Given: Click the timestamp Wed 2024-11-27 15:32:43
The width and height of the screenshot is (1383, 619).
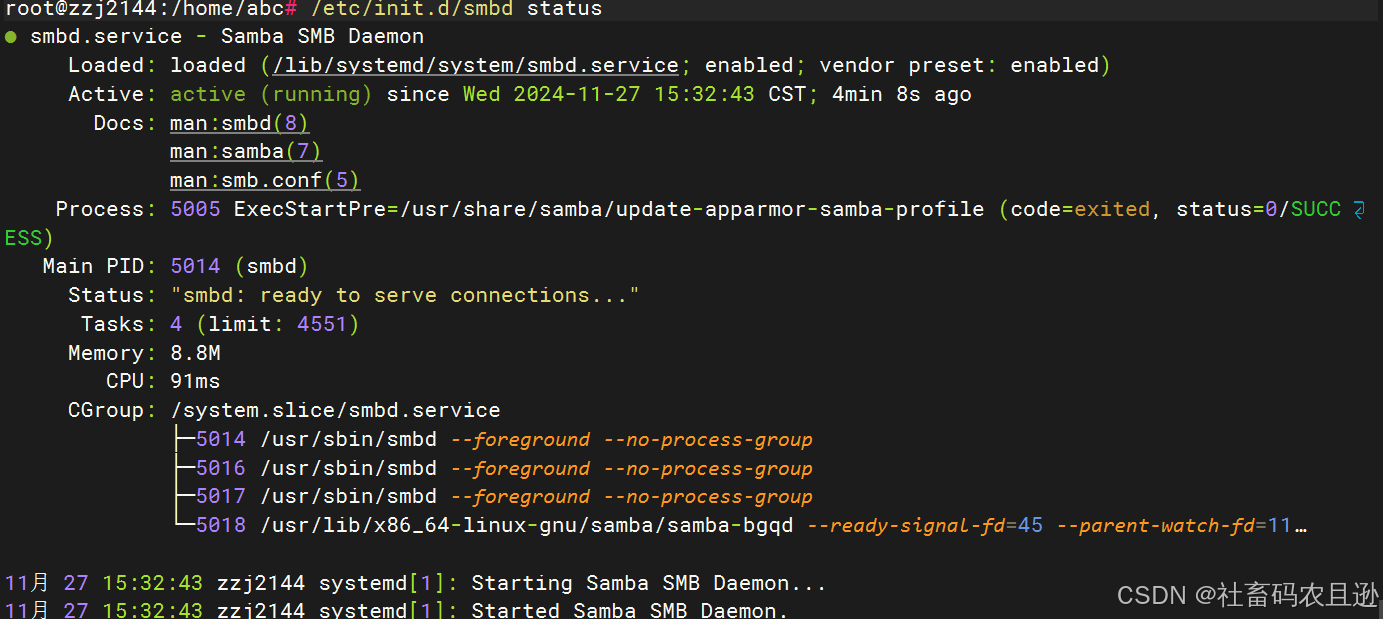Looking at the screenshot, I should 608,95.
